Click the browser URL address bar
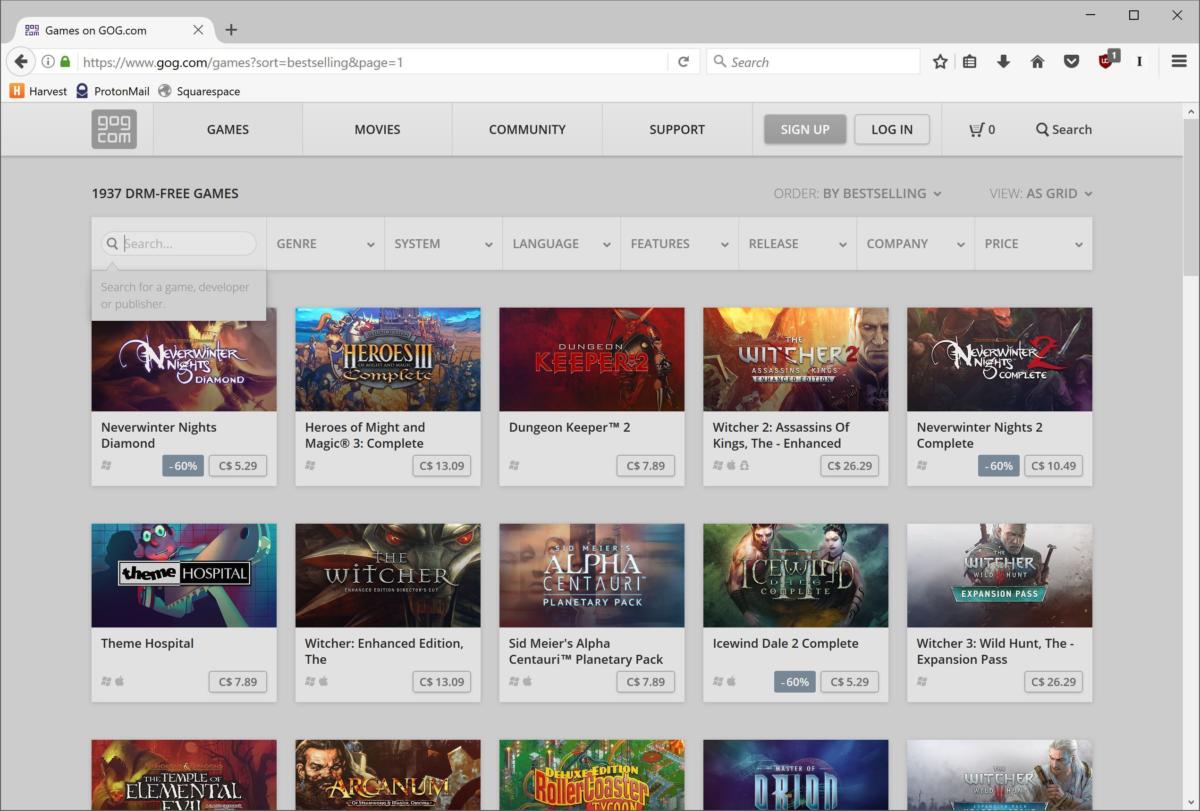The image size is (1200, 811). [372, 62]
